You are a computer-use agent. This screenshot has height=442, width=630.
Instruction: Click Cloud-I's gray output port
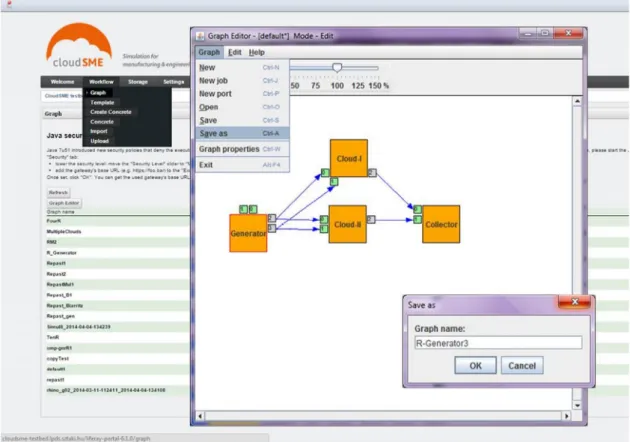click(x=372, y=172)
